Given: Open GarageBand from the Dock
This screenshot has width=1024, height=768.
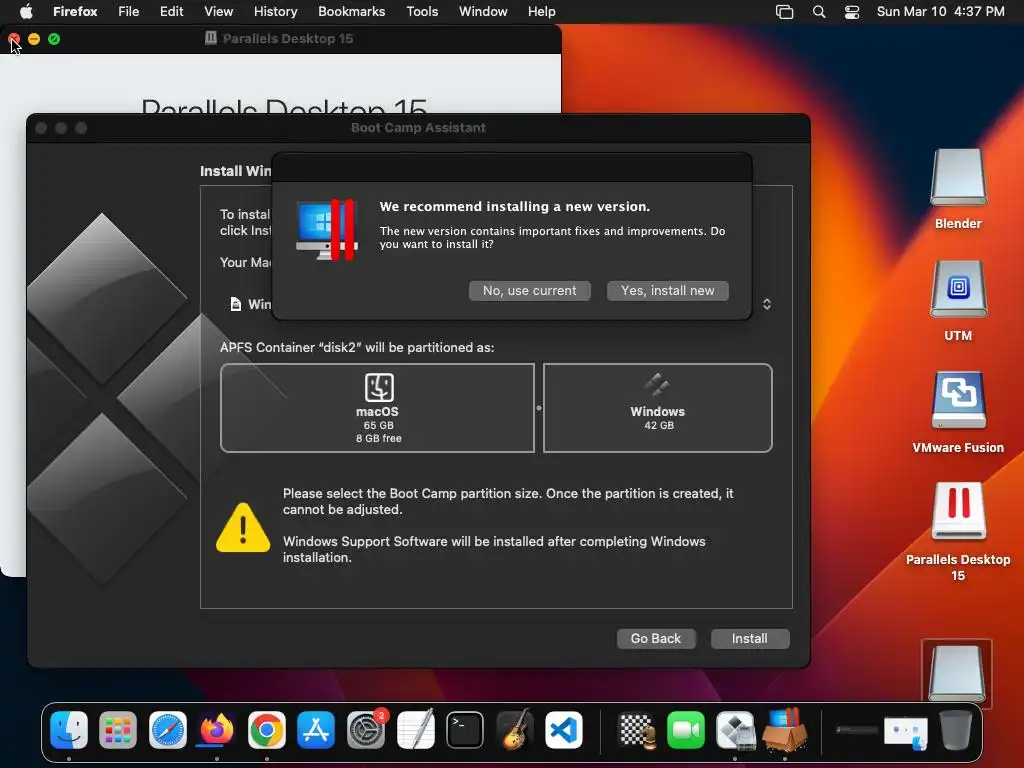Looking at the screenshot, I should coord(515,729).
